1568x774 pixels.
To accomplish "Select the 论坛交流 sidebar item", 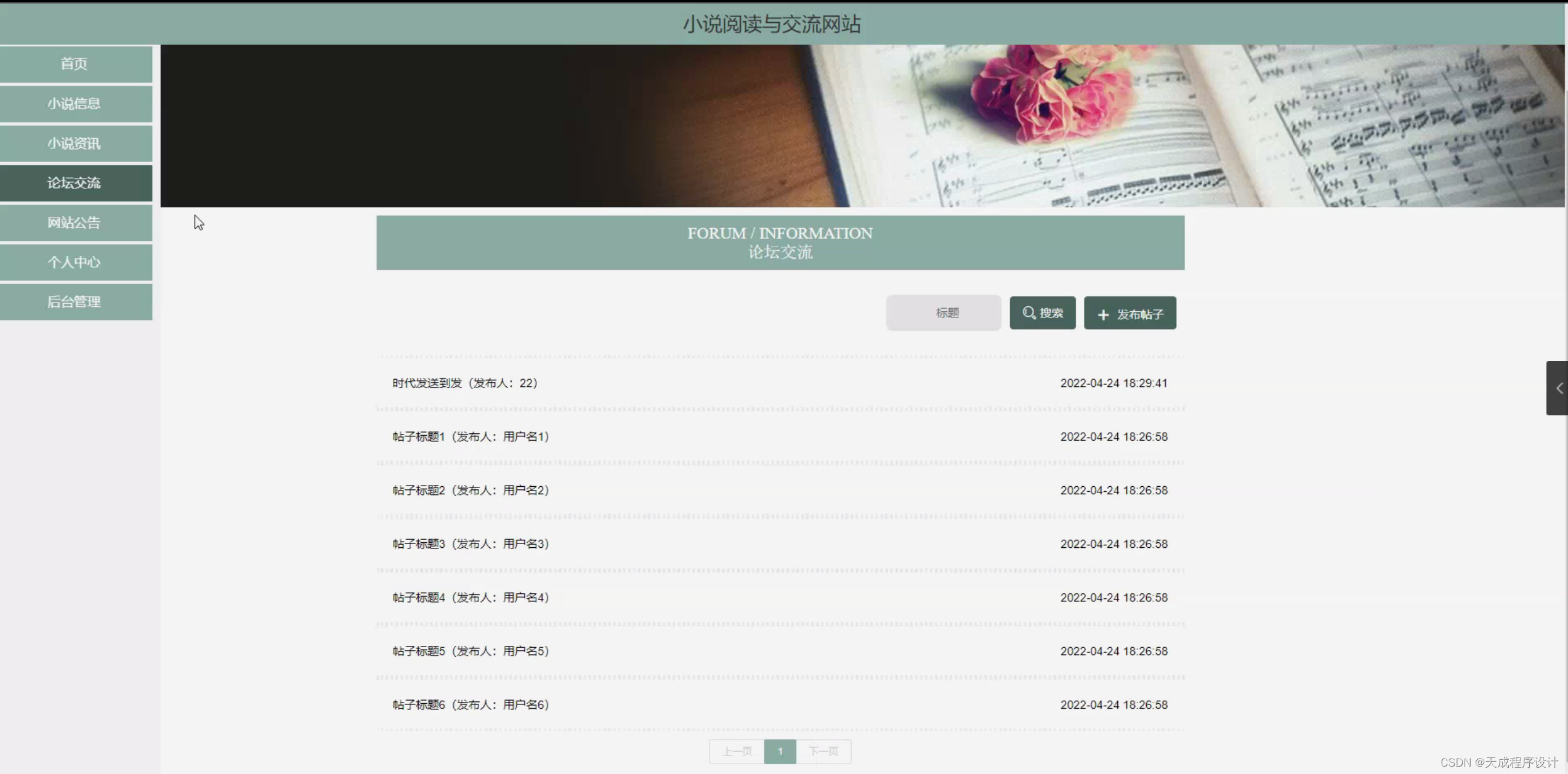I will (76, 183).
